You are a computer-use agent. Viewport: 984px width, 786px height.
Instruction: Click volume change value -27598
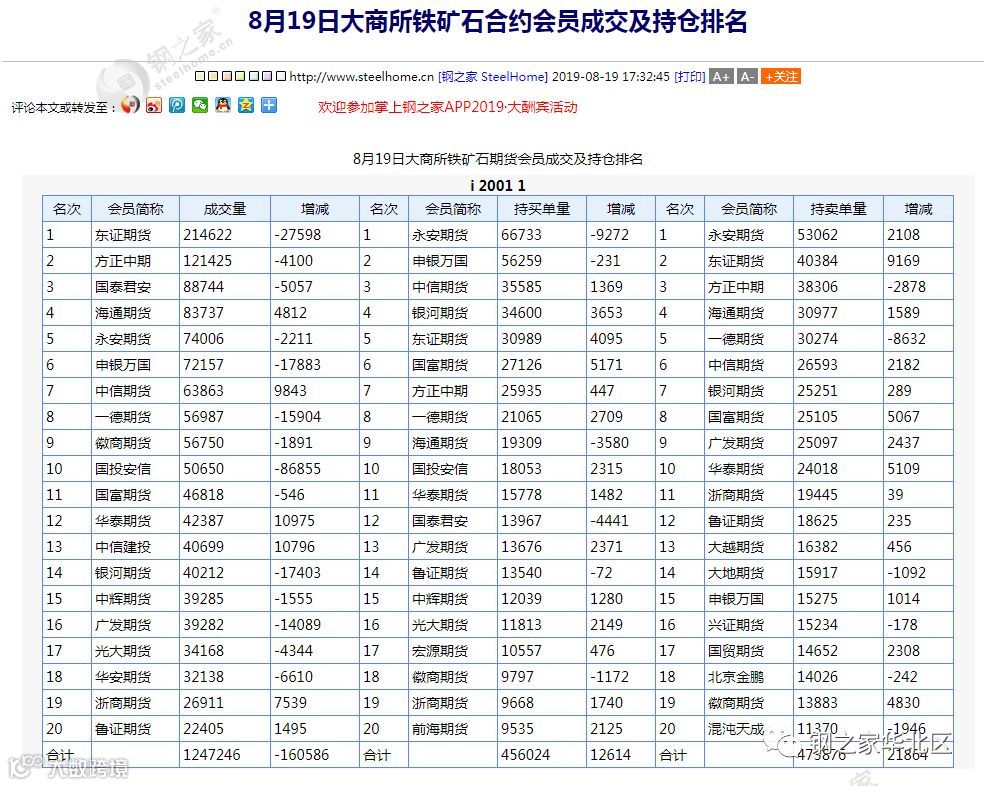297,235
